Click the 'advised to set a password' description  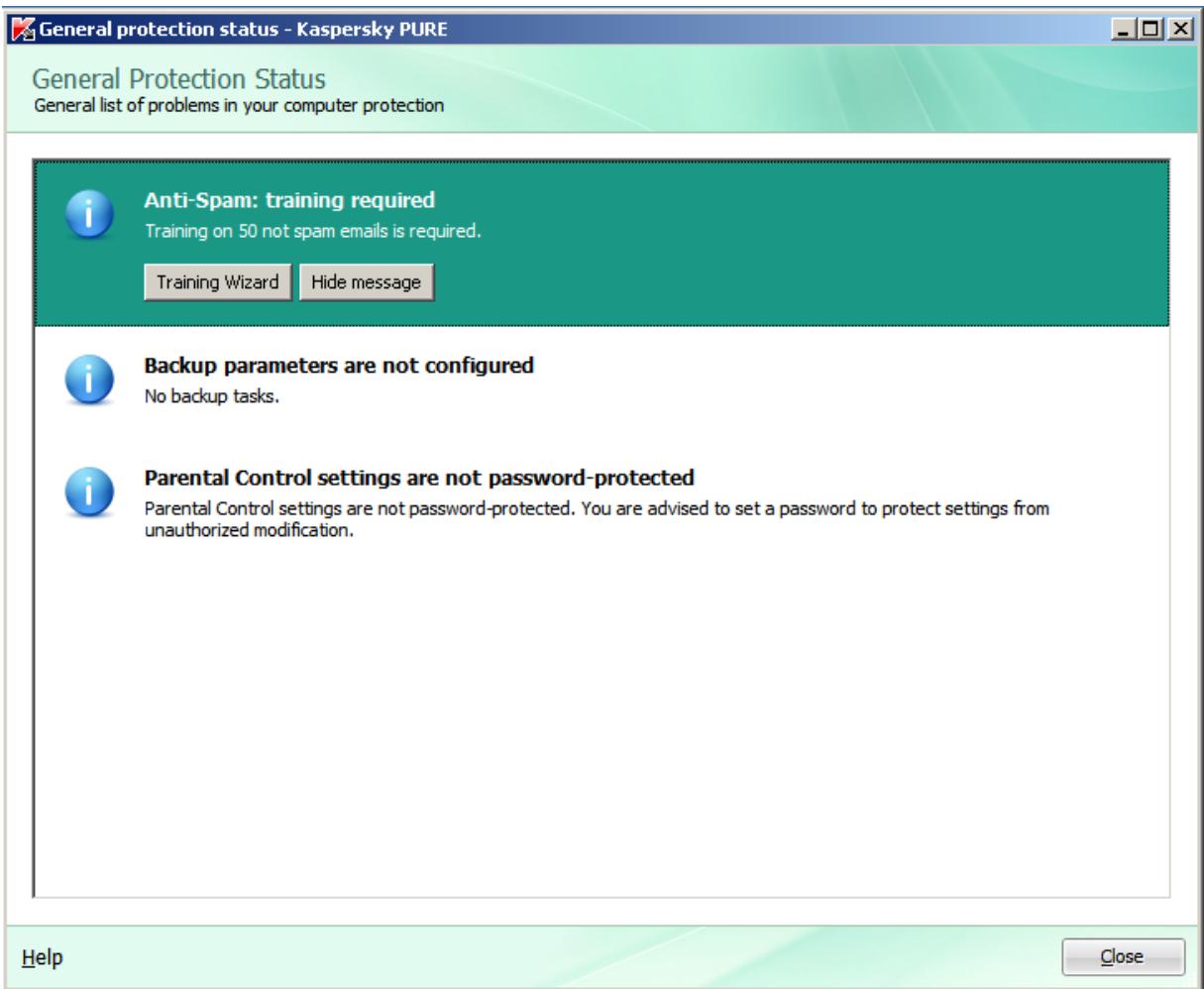598,518
